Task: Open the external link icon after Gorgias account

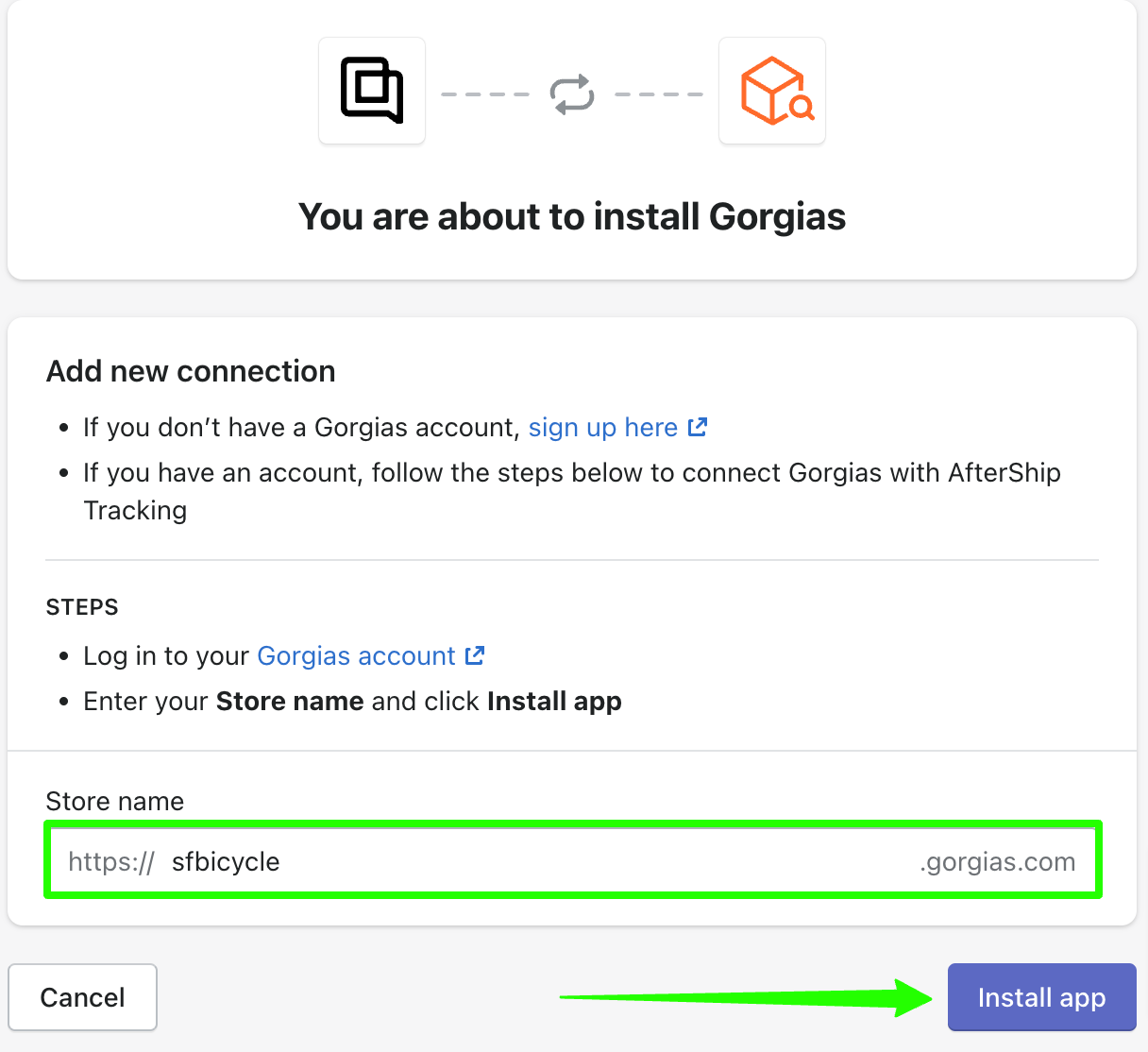Action: 475,655
